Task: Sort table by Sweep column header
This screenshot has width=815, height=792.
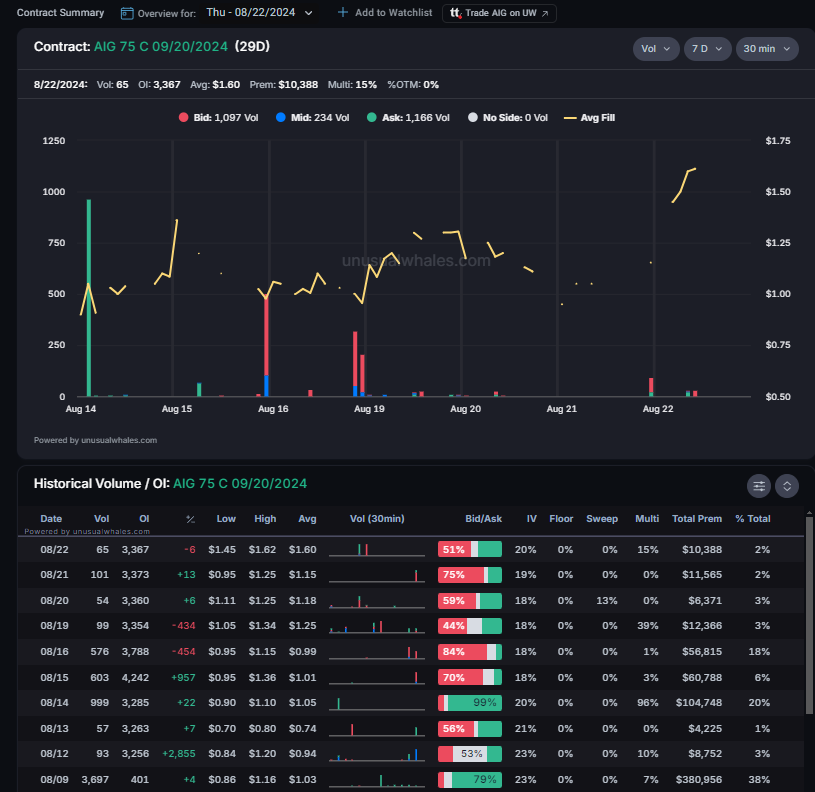Action: 602,519
